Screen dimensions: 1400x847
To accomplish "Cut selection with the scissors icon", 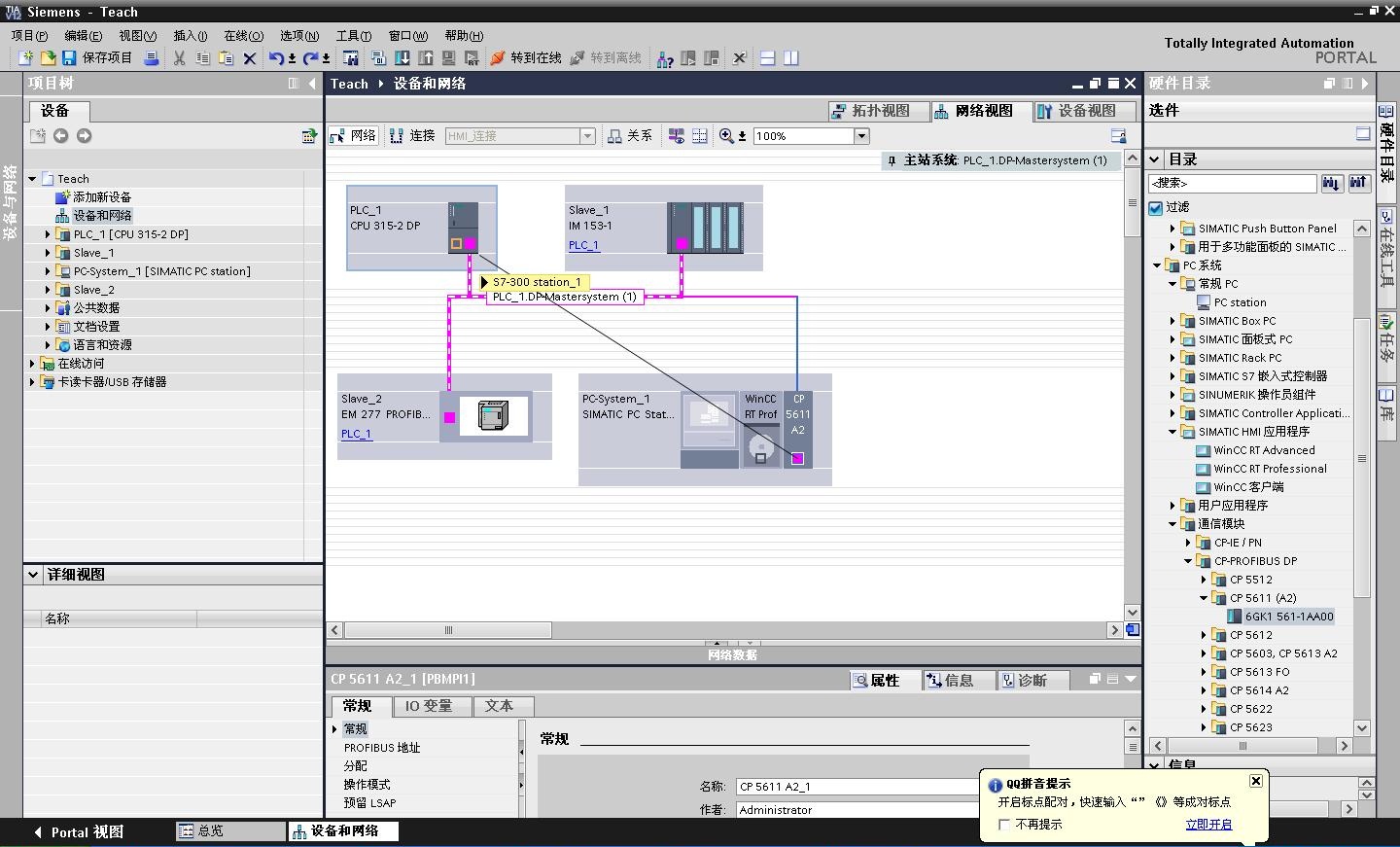I will point(179,58).
